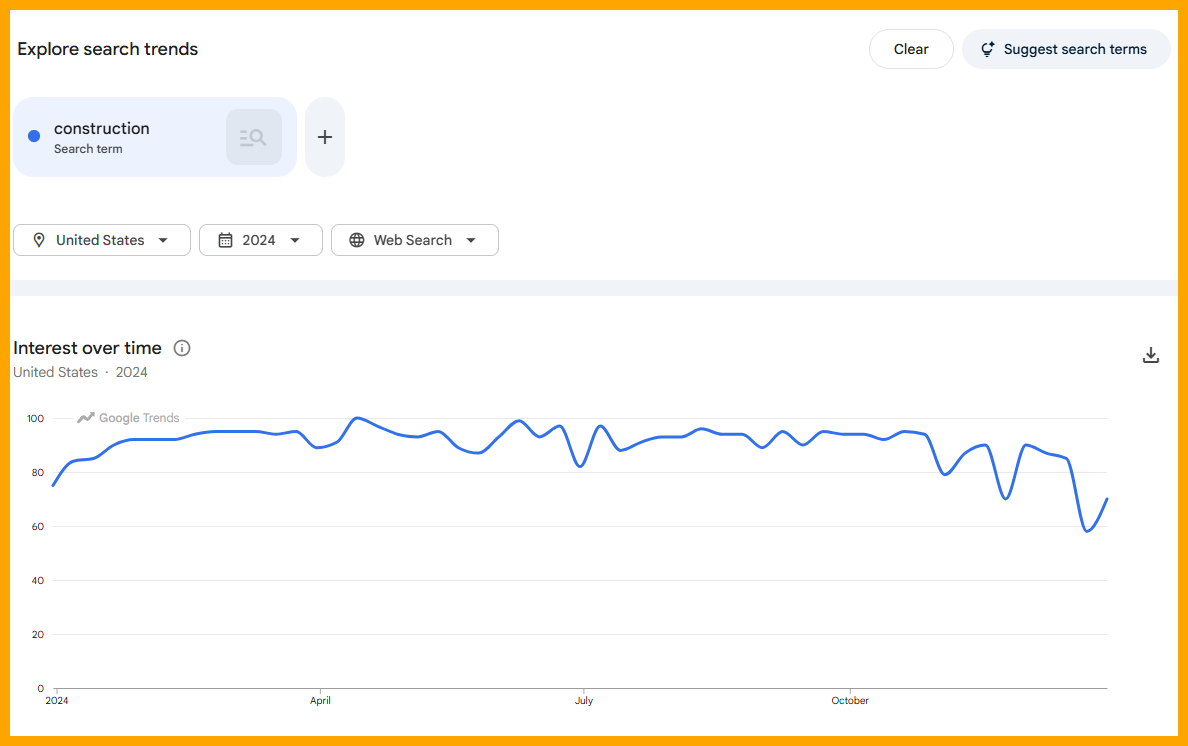
Task: Select the Explore search trends heading
Action: tap(107, 48)
